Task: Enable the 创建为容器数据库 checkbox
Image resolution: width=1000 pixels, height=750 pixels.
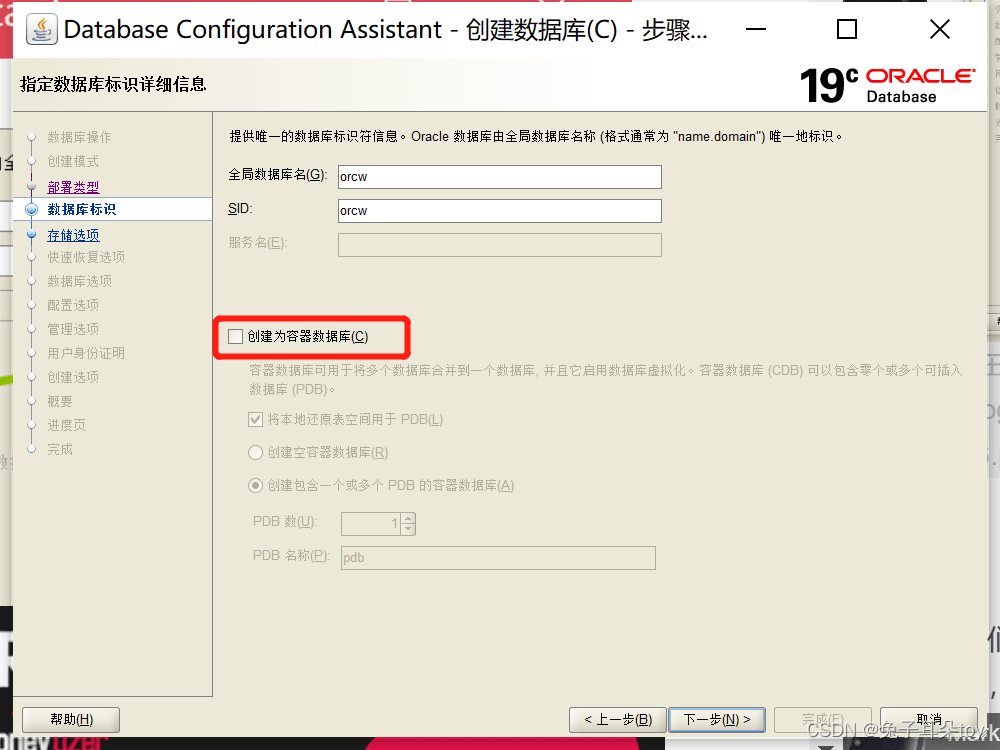Action: [236, 337]
